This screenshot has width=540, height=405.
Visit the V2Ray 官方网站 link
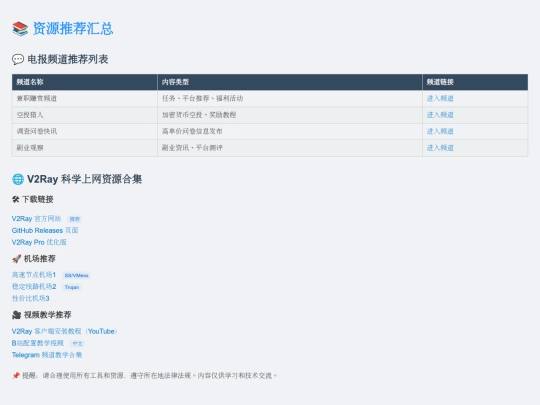coord(36,219)
